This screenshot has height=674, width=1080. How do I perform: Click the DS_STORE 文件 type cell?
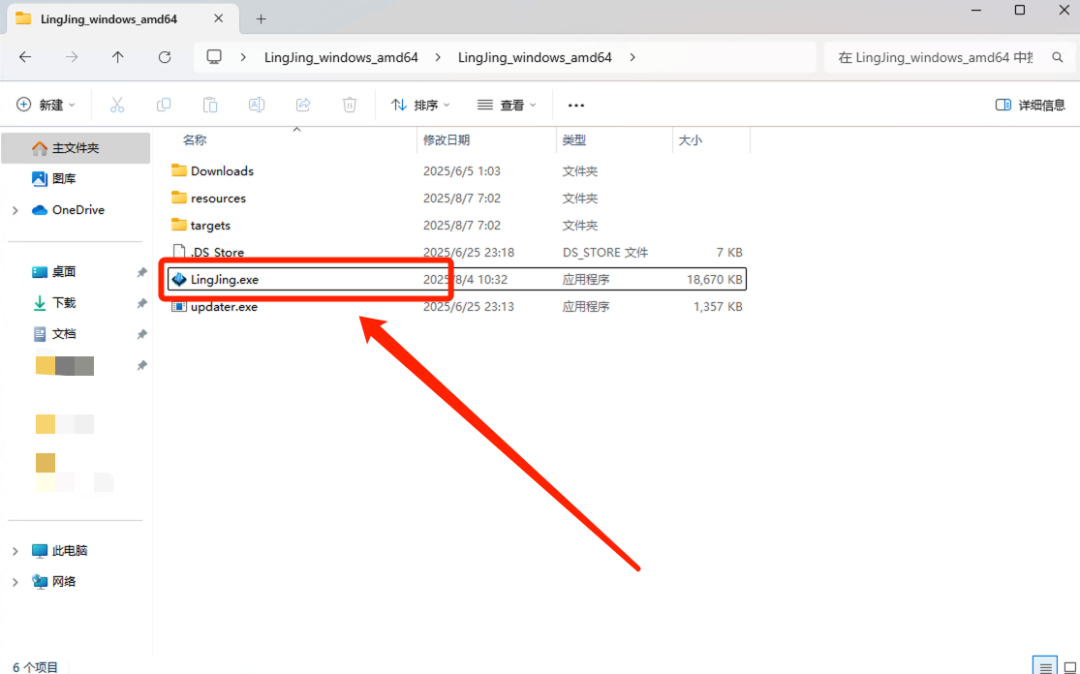tap(605, 253)
